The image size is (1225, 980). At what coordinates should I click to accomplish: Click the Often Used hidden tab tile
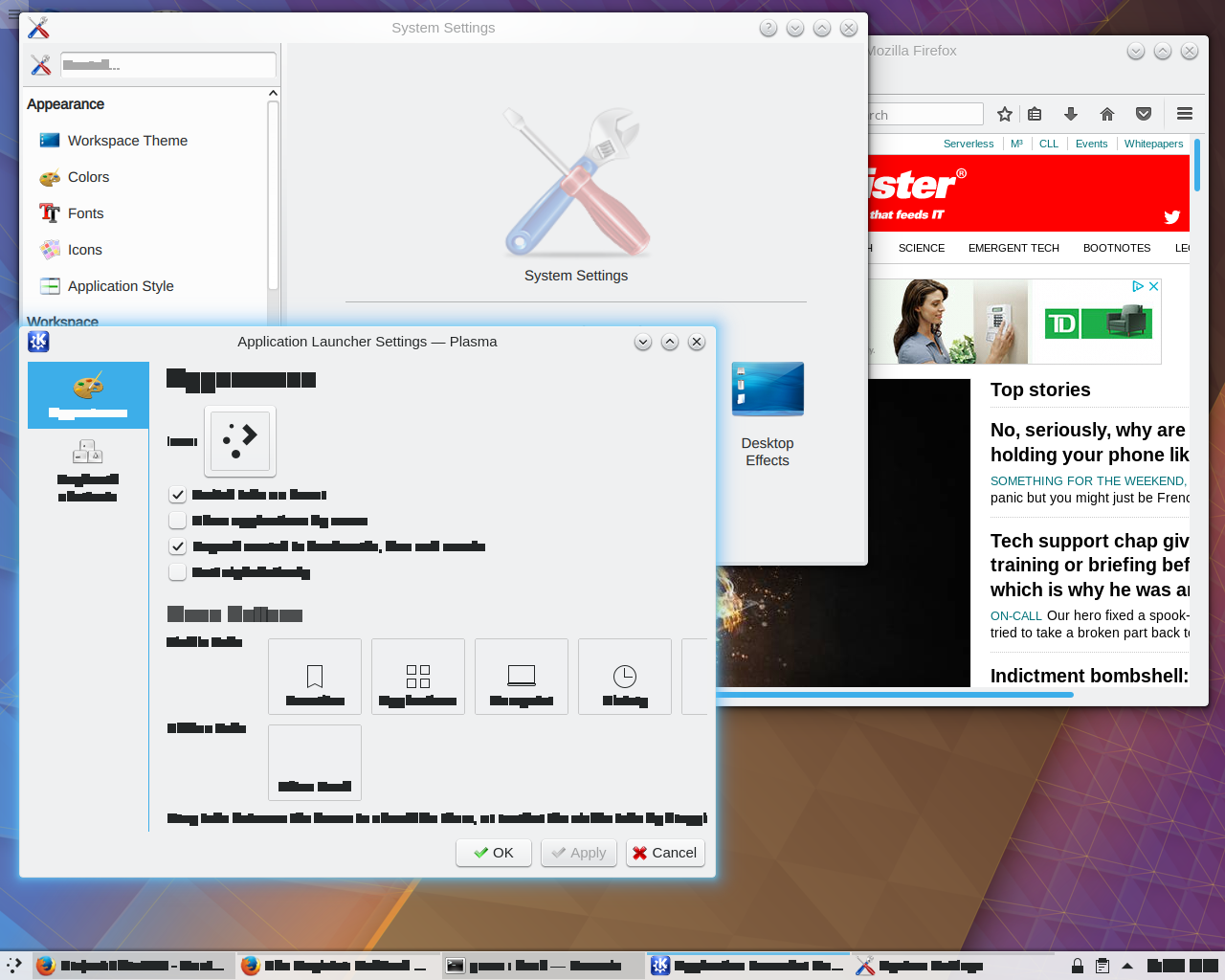pos(315,763)
